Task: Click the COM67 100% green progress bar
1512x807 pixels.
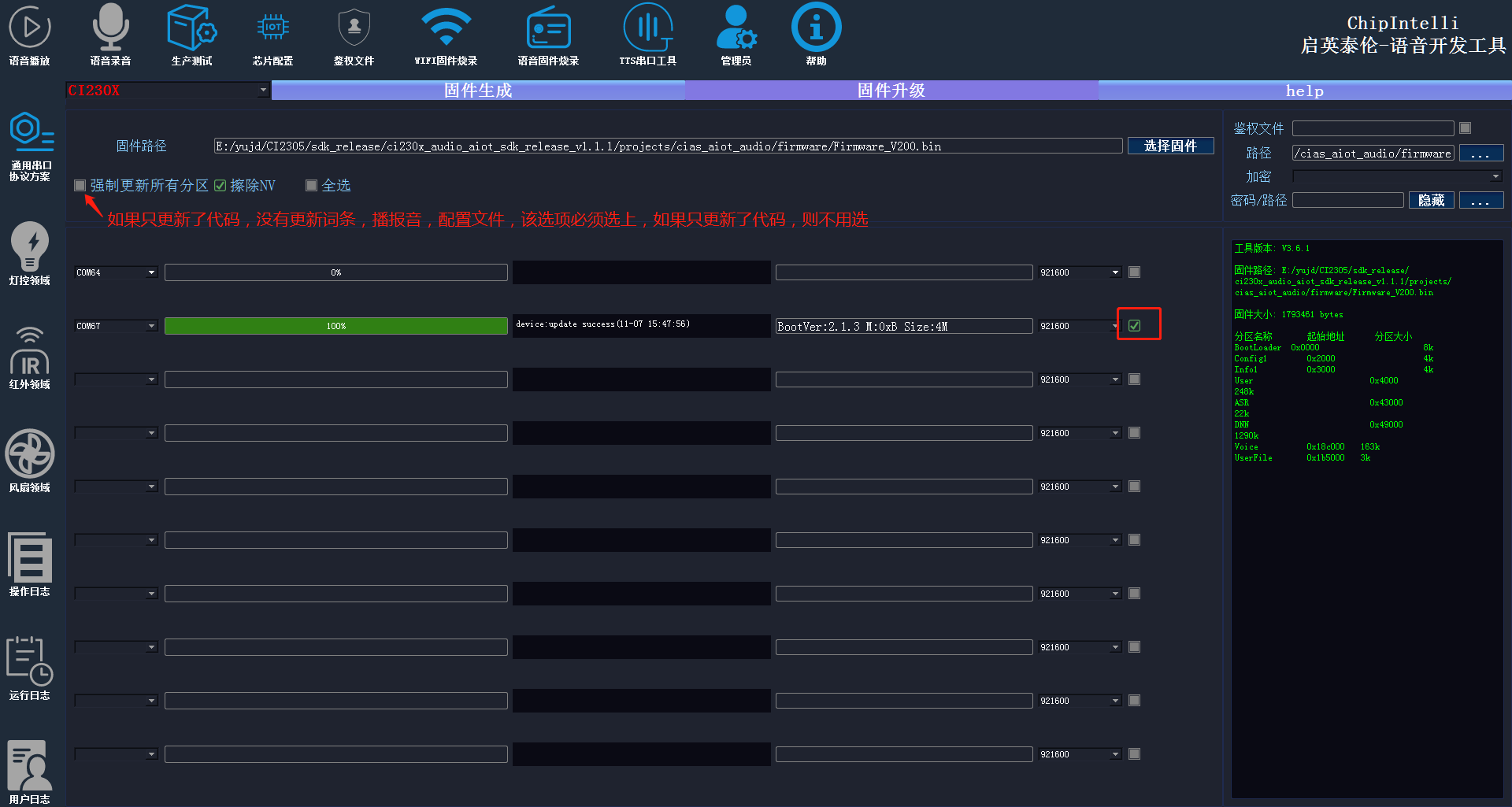Action: [336, 326]
